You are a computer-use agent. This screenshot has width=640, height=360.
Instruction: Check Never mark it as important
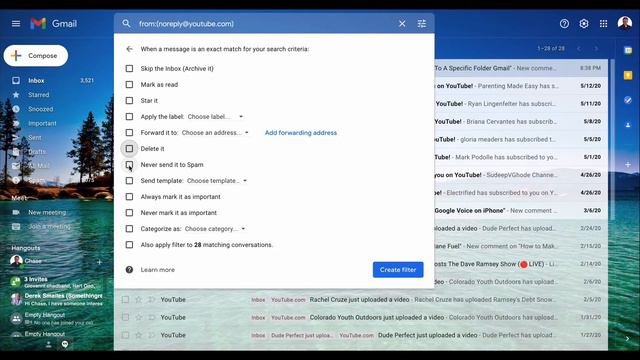[129, 213]
